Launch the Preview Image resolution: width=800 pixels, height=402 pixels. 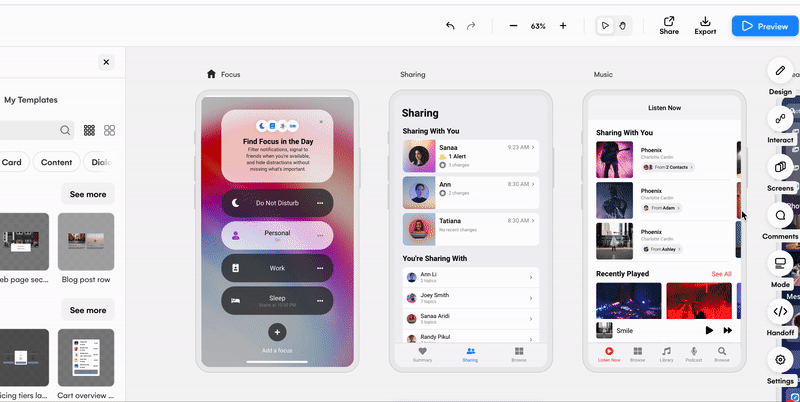765,26
